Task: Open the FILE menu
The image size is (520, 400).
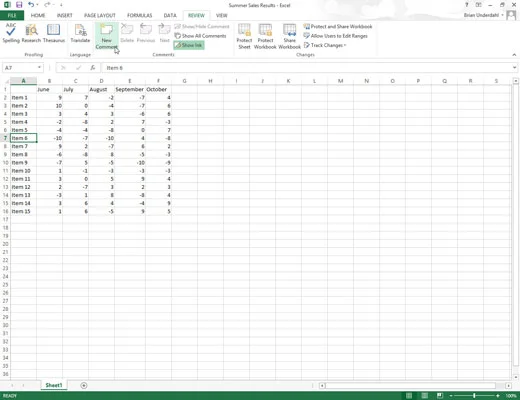Action: pyautogui.click(x=12, y=15)
